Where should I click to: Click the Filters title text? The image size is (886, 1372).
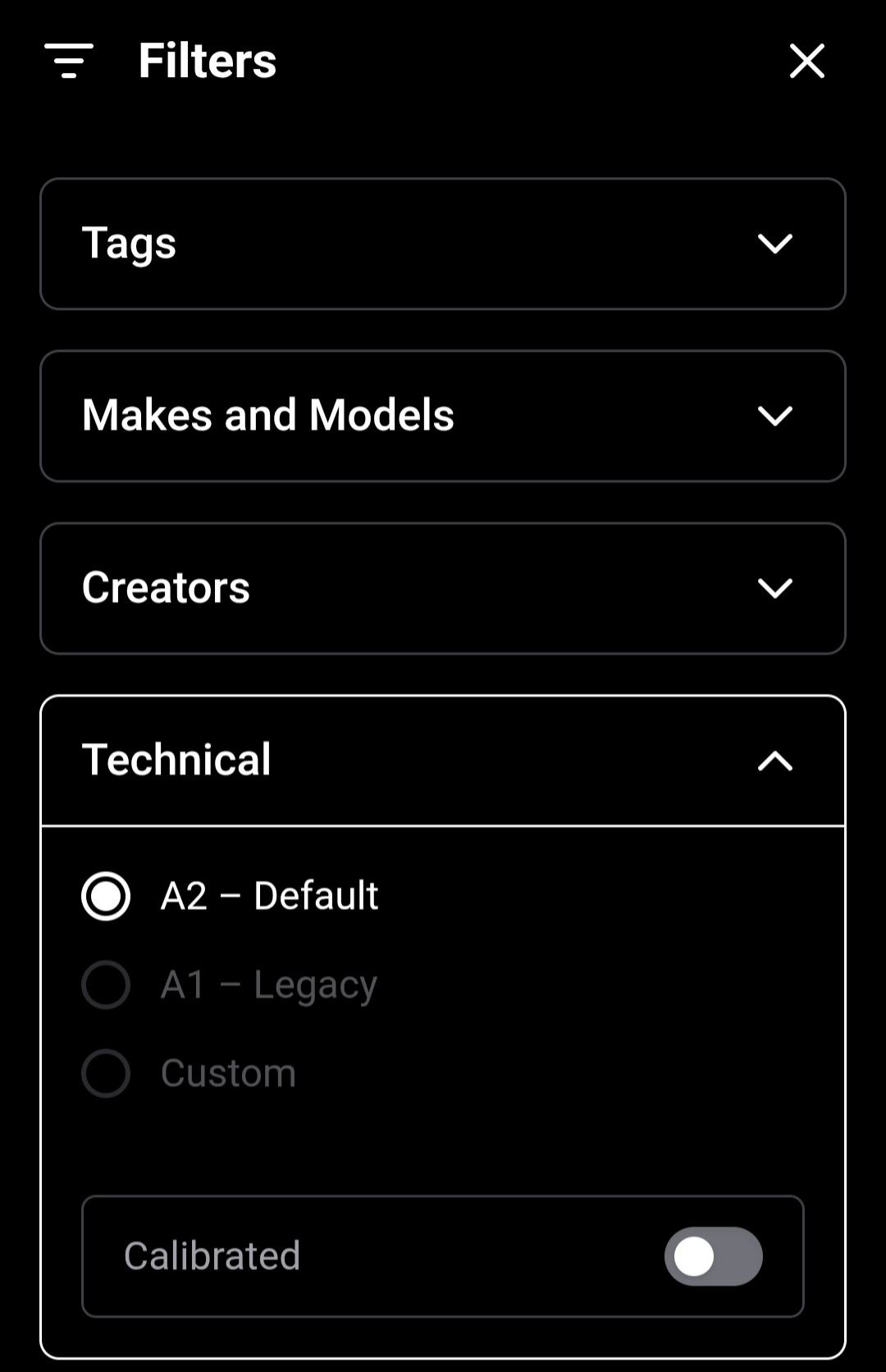click(208, 61)
